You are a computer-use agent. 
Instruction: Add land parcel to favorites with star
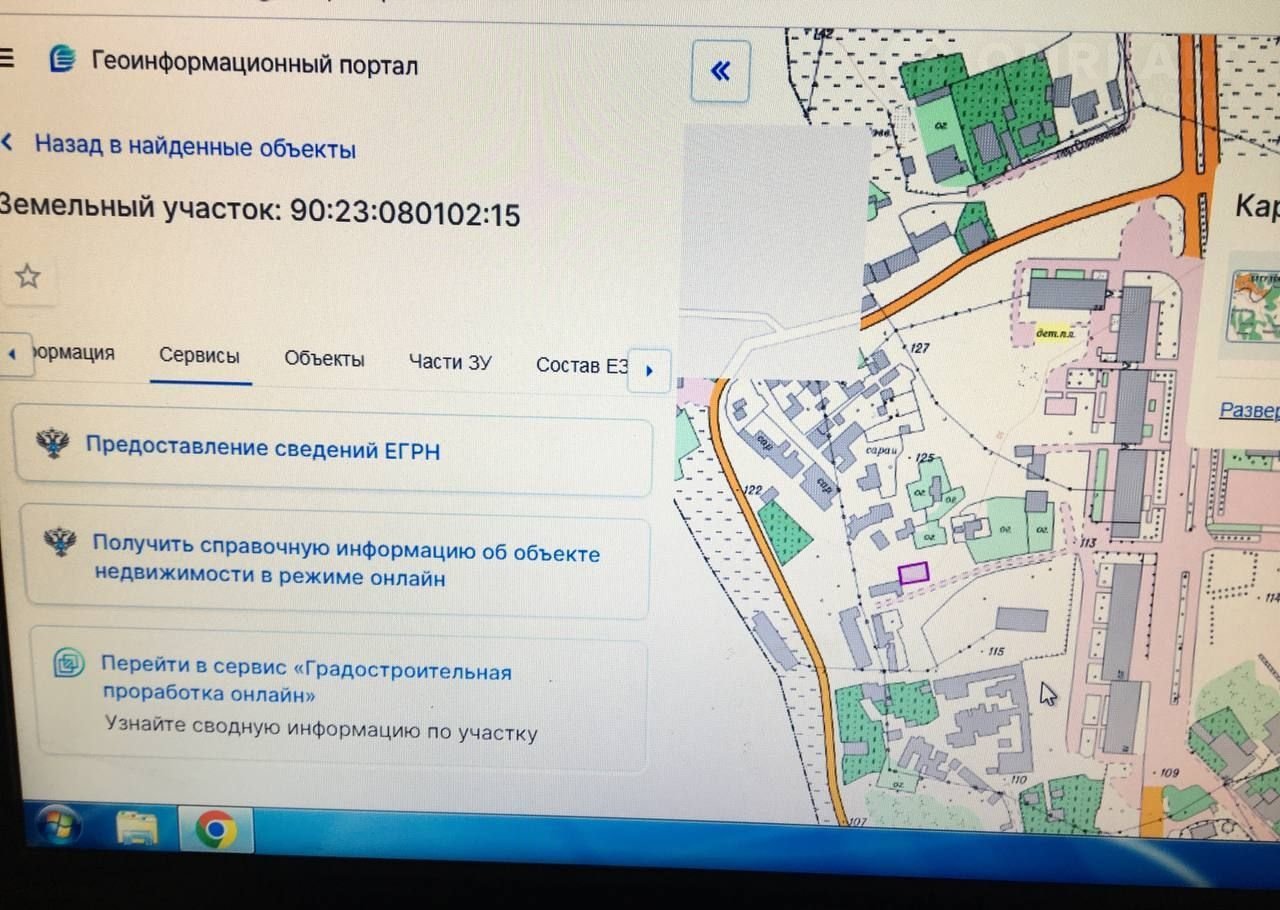coord(28,277)
